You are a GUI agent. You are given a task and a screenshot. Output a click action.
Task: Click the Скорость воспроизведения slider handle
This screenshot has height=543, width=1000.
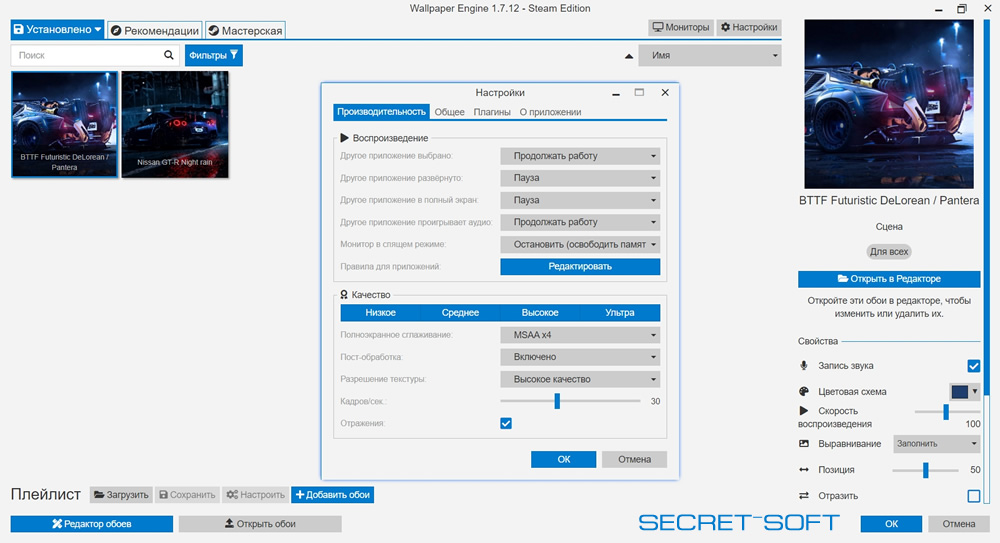click(946, 412)
